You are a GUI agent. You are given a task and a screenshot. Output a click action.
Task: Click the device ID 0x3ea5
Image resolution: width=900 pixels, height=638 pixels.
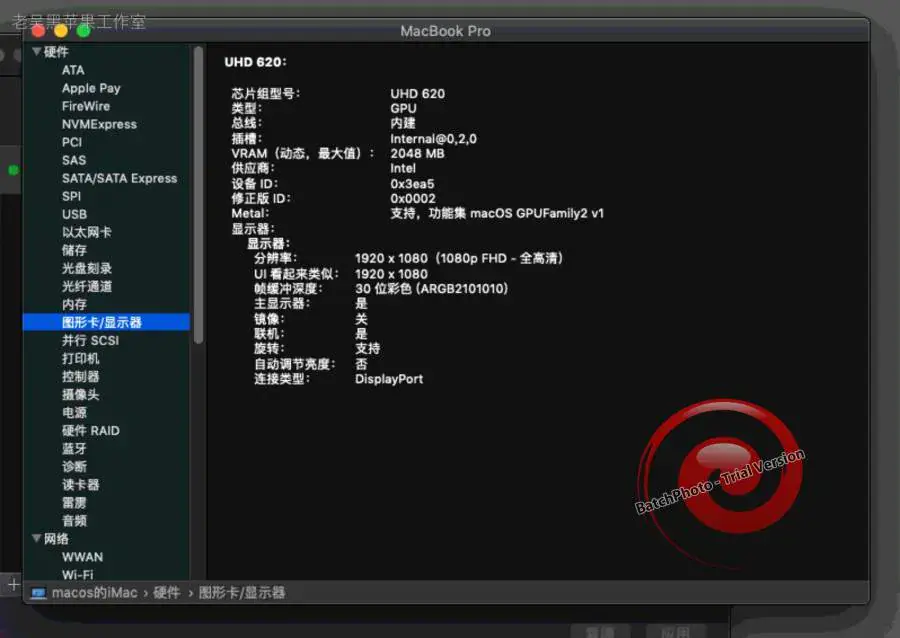(412, 184)
